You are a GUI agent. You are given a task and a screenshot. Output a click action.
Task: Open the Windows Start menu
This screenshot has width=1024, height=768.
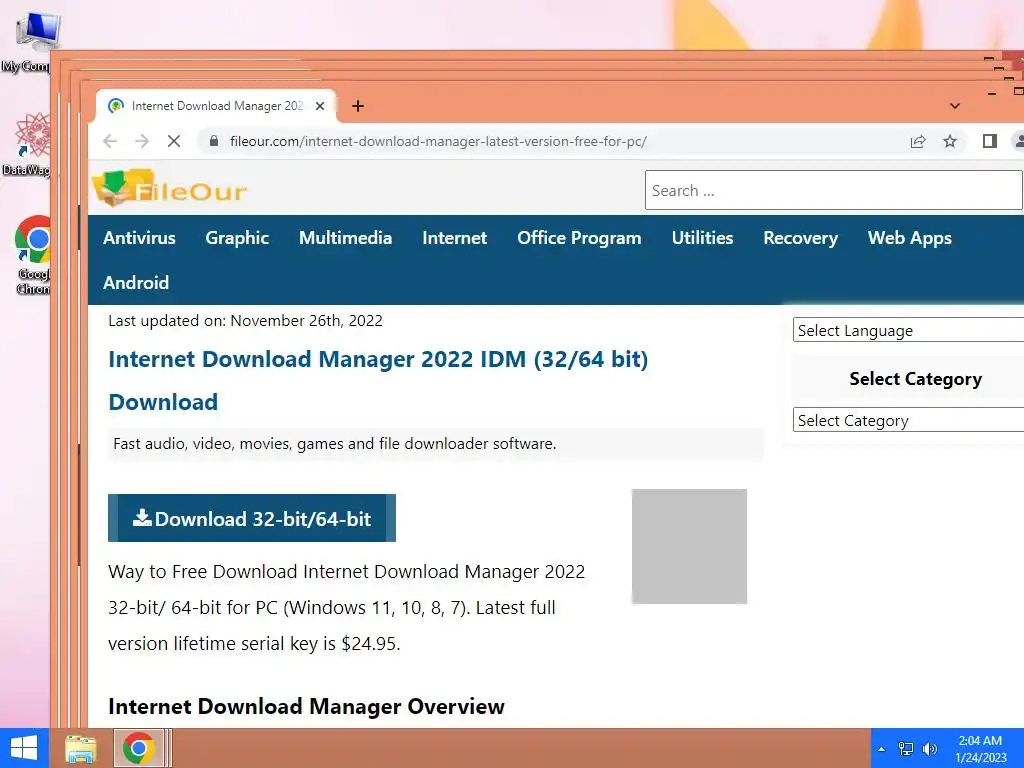point(24,748)
